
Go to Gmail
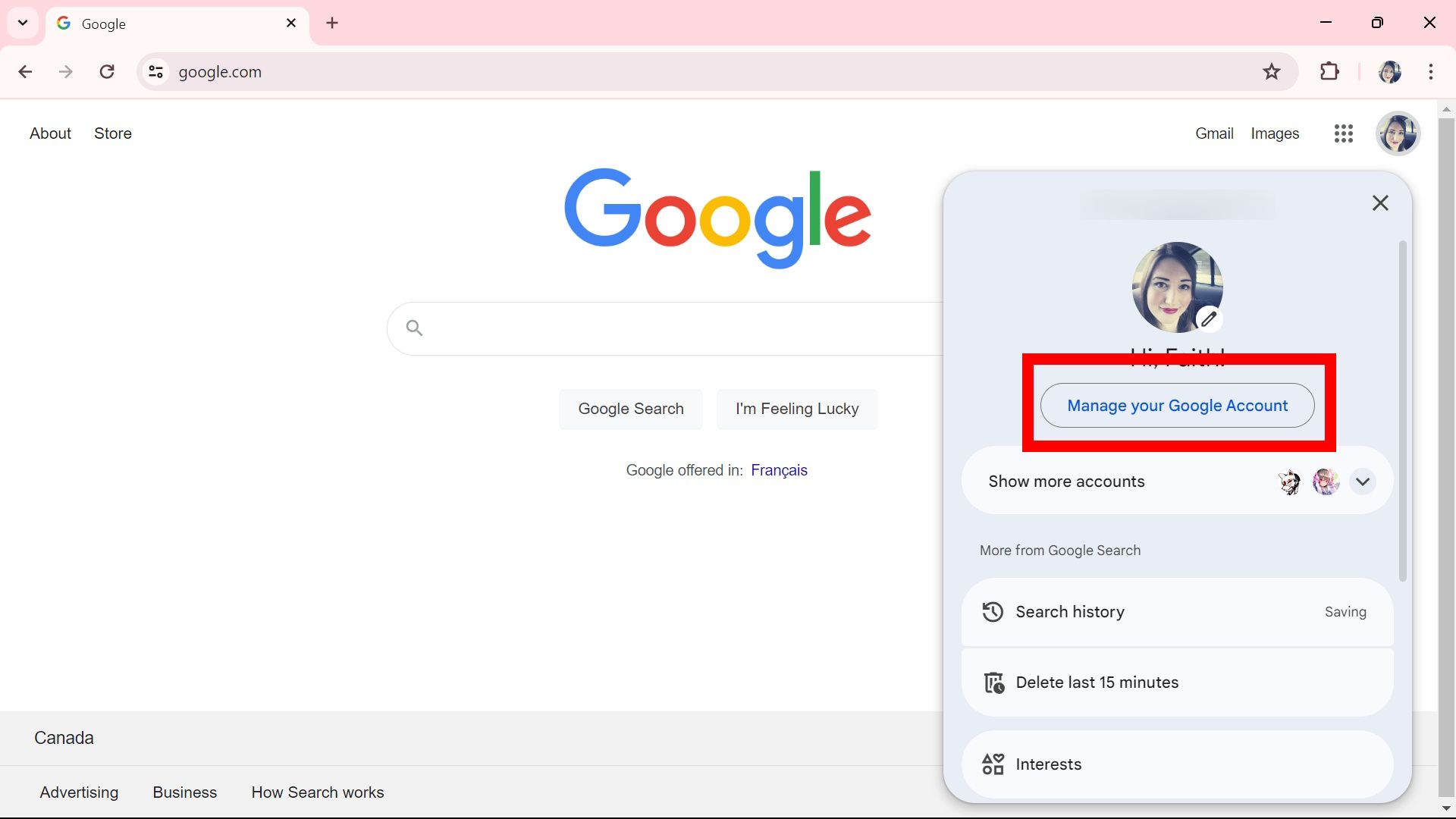(x=1214, y=133)
